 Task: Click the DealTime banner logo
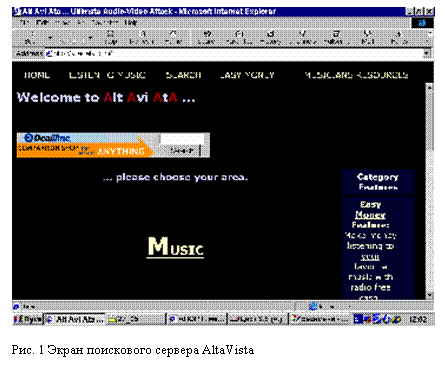tap(47, 138)
